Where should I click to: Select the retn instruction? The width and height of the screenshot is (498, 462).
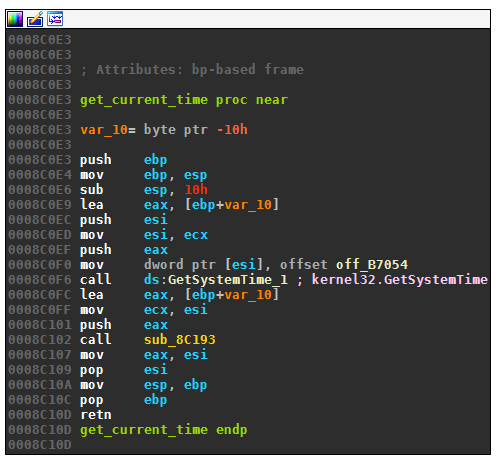click(x=96, y=415)
